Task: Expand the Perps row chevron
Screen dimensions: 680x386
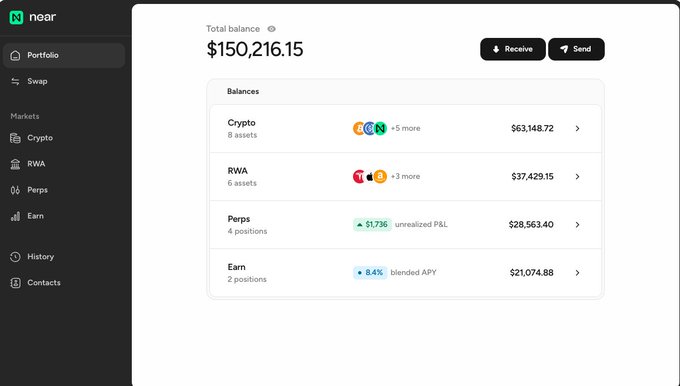Action: coord(577,225)
